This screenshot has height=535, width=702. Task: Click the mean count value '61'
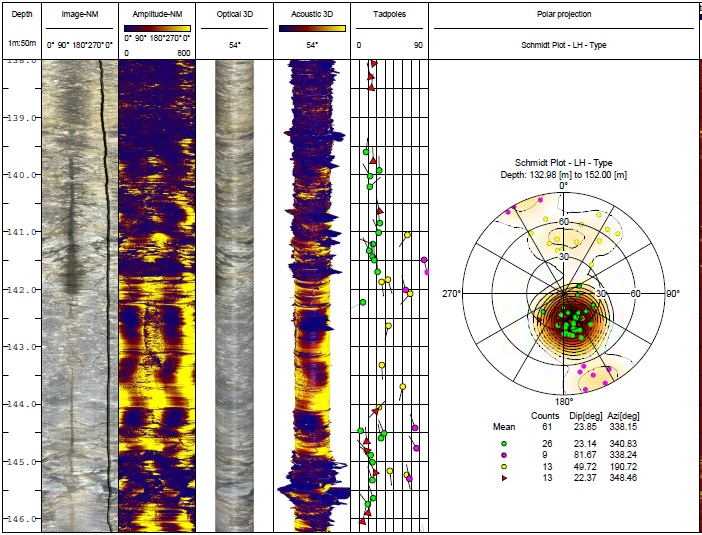coord(547,427)
